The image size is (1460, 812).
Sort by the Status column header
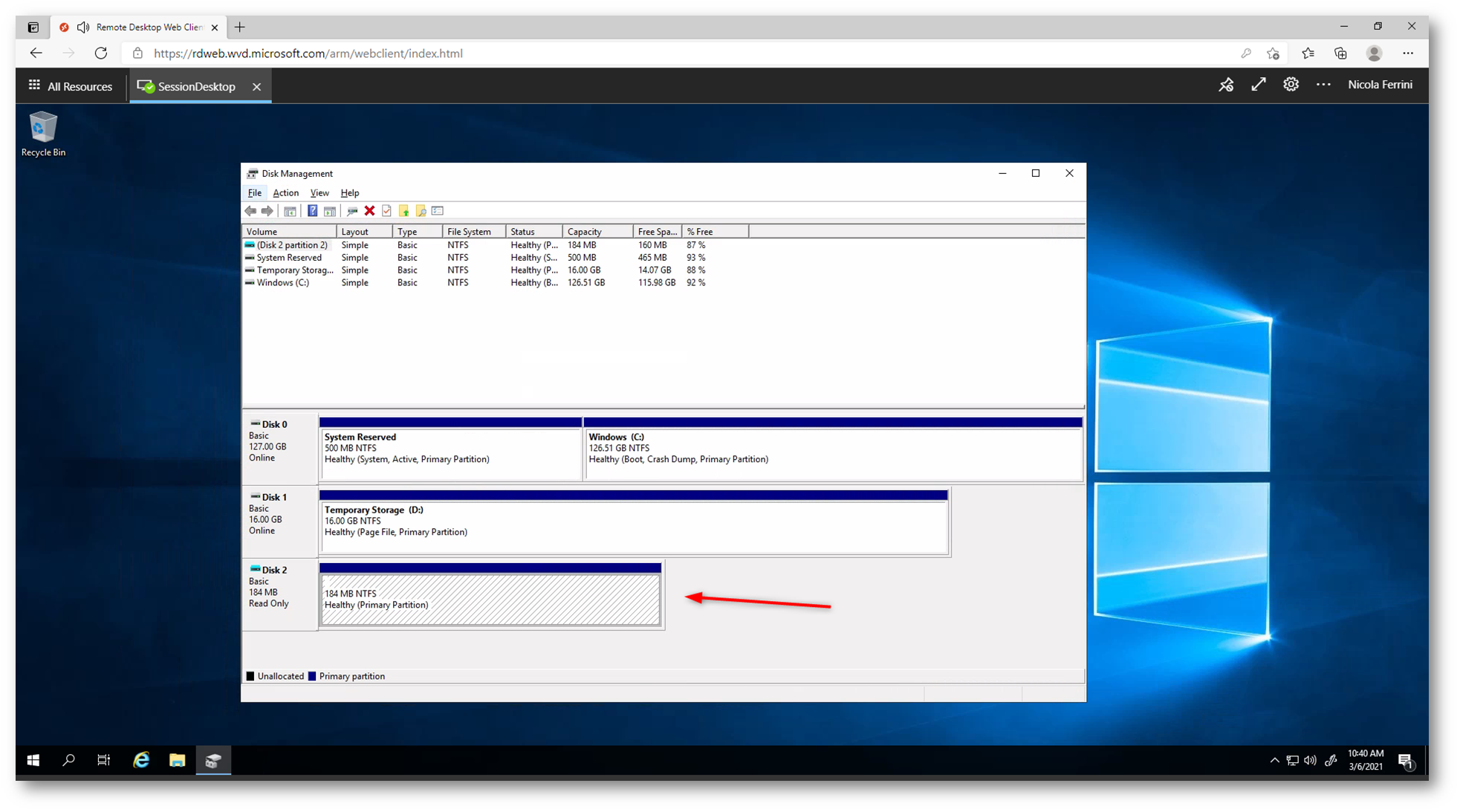point(534,232)
